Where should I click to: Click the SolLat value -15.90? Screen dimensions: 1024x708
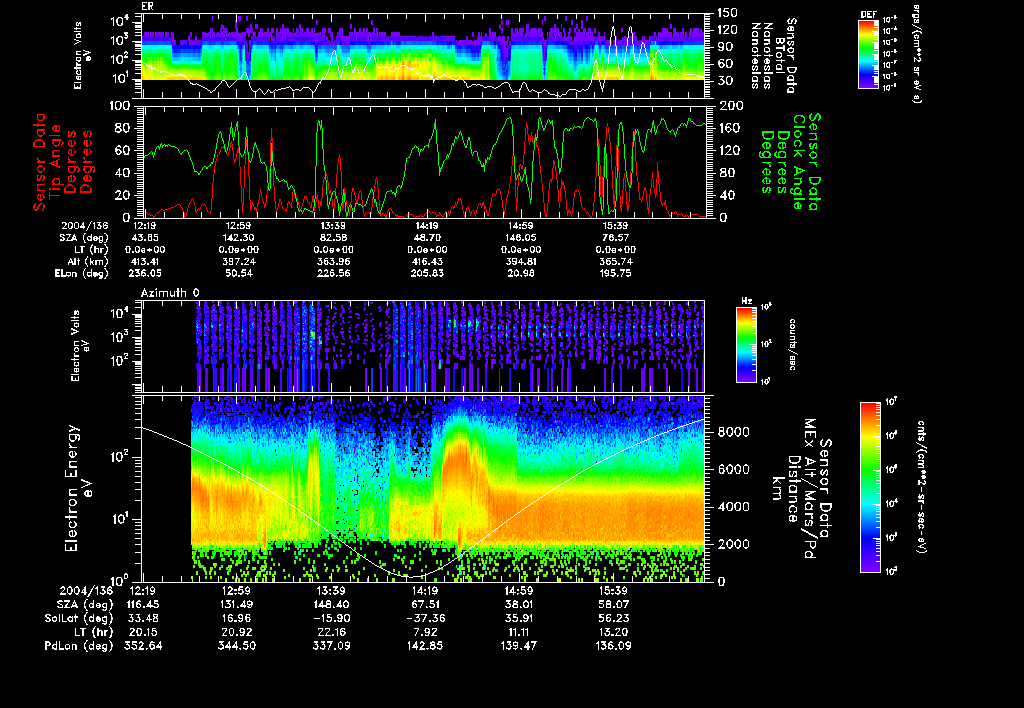[332, 618]
